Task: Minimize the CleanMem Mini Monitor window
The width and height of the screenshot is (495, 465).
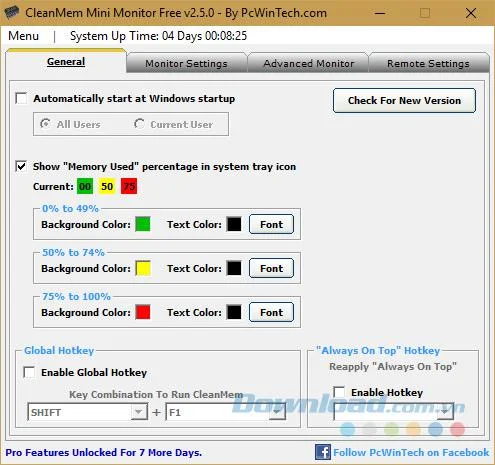Action: [x=380, y=13]
